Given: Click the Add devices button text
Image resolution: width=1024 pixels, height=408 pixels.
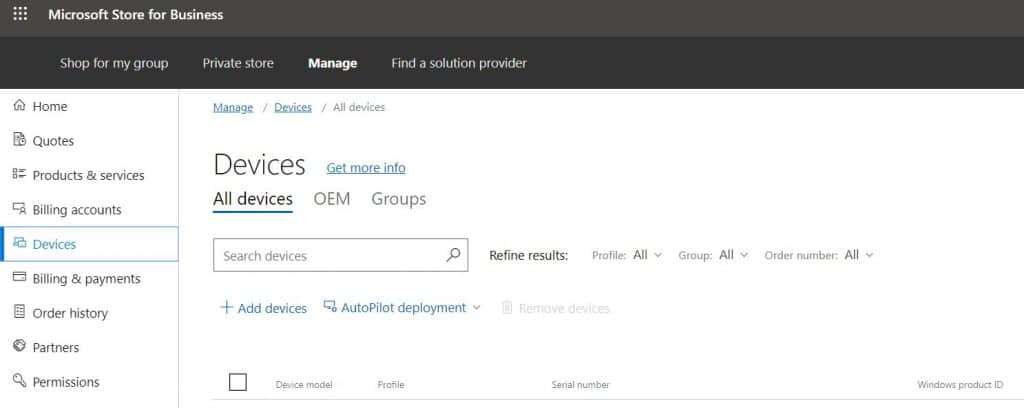Looking at the screenshot, I should pos(272,308).
